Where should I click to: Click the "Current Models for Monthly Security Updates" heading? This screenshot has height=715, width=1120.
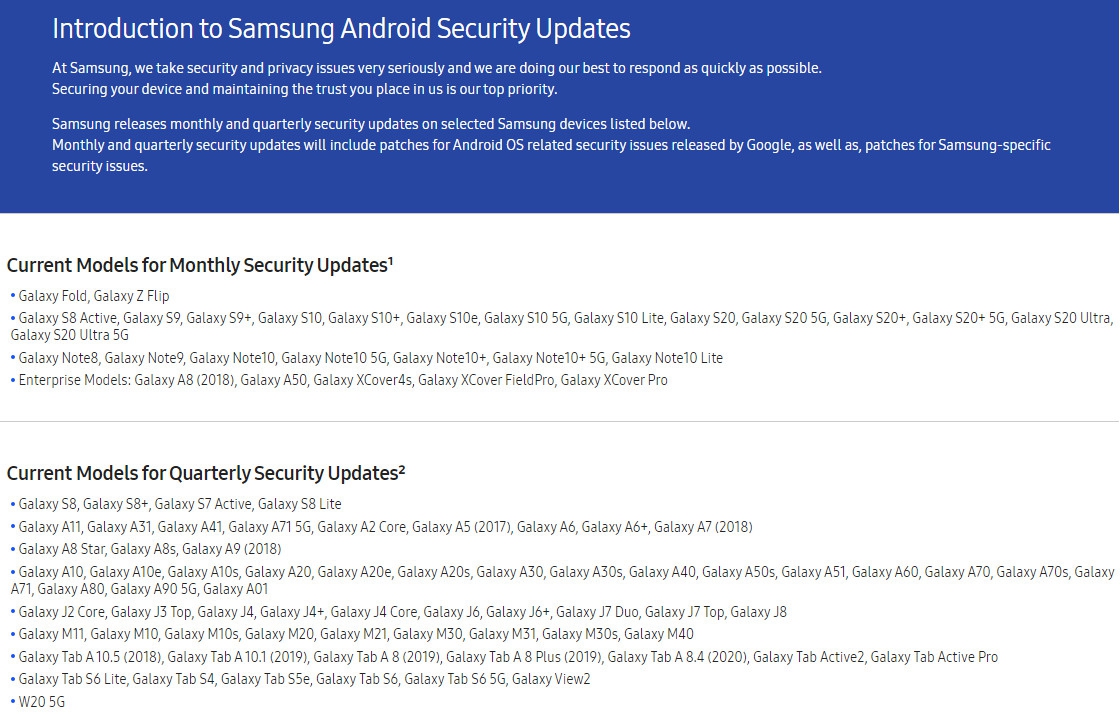(x=197, y=266)
